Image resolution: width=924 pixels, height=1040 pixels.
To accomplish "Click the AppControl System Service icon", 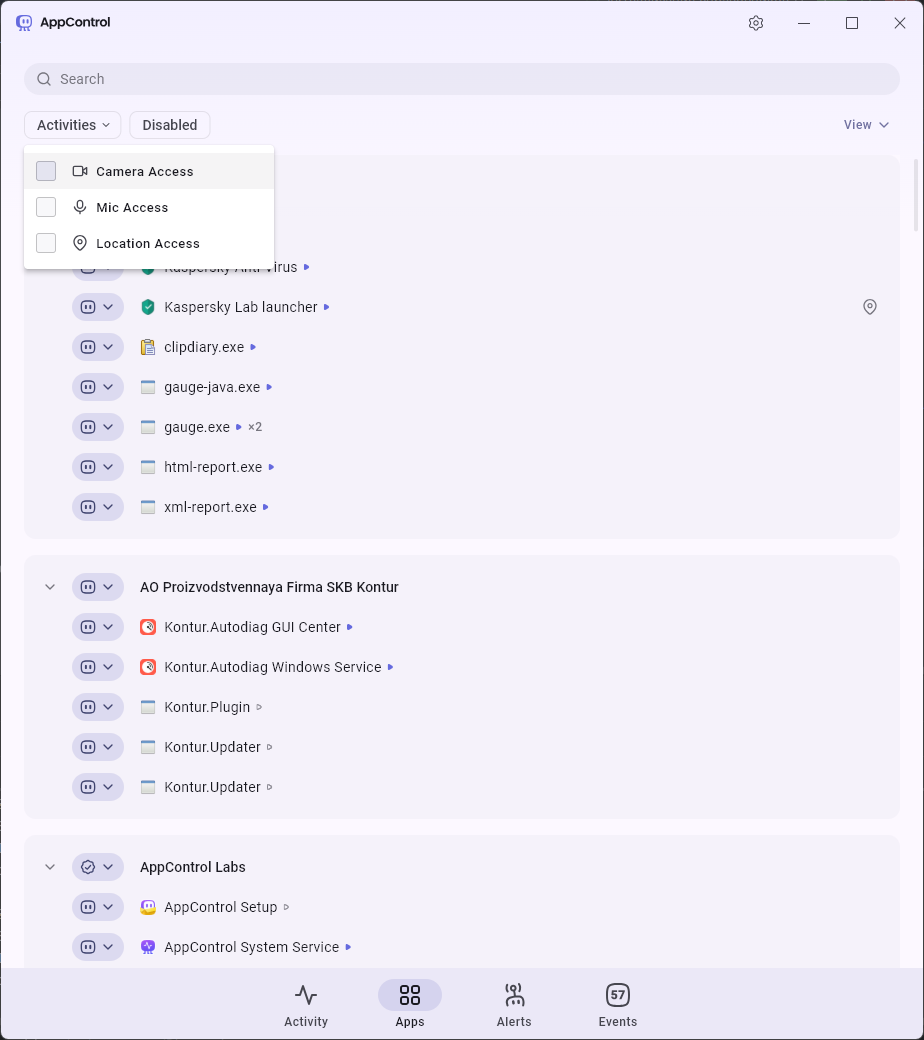I will click(x=148, y=947).
